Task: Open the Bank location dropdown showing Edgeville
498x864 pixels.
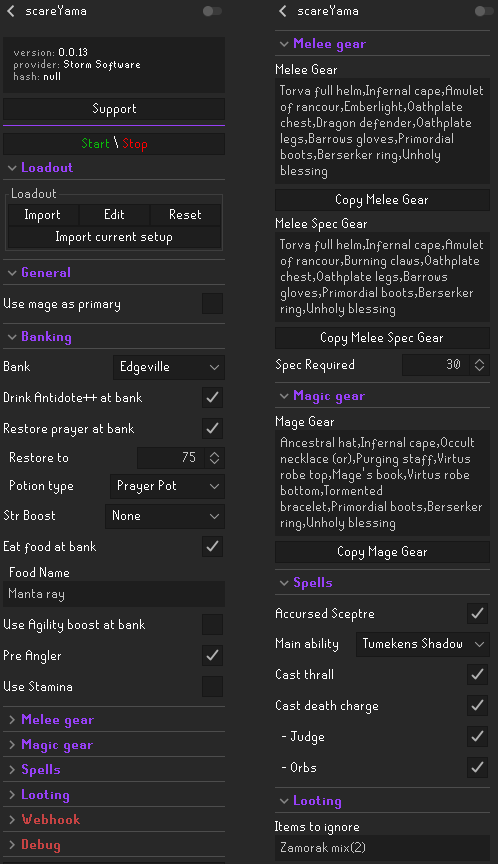Action: pyautogui.click(x=169, y=367)
